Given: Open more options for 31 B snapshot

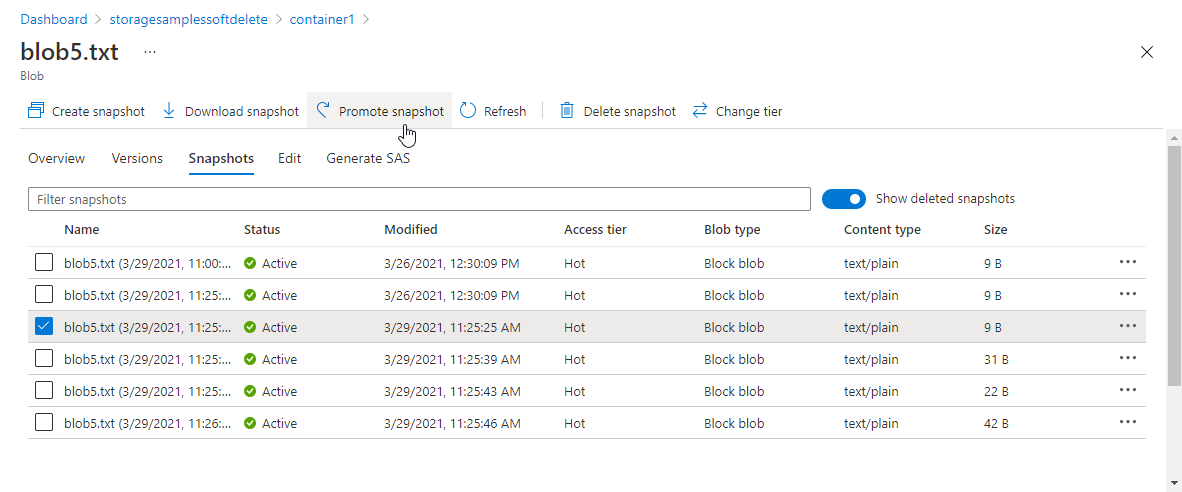Looking at the screenshot, I should [1128, 358].
